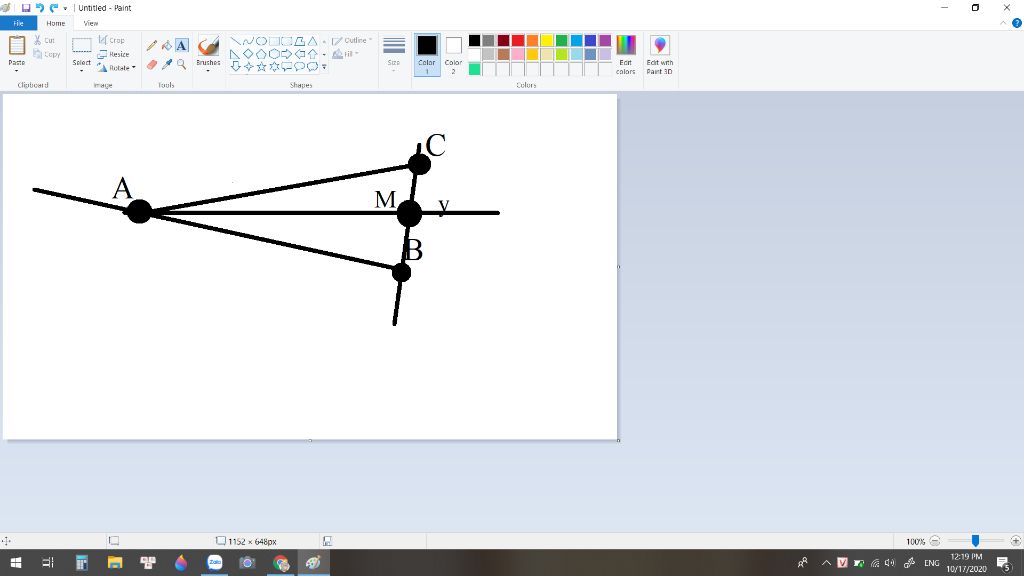This screenshot has width=1024, height=576.
Task: Select the Text tool
Action: click(x=182, y=45)
